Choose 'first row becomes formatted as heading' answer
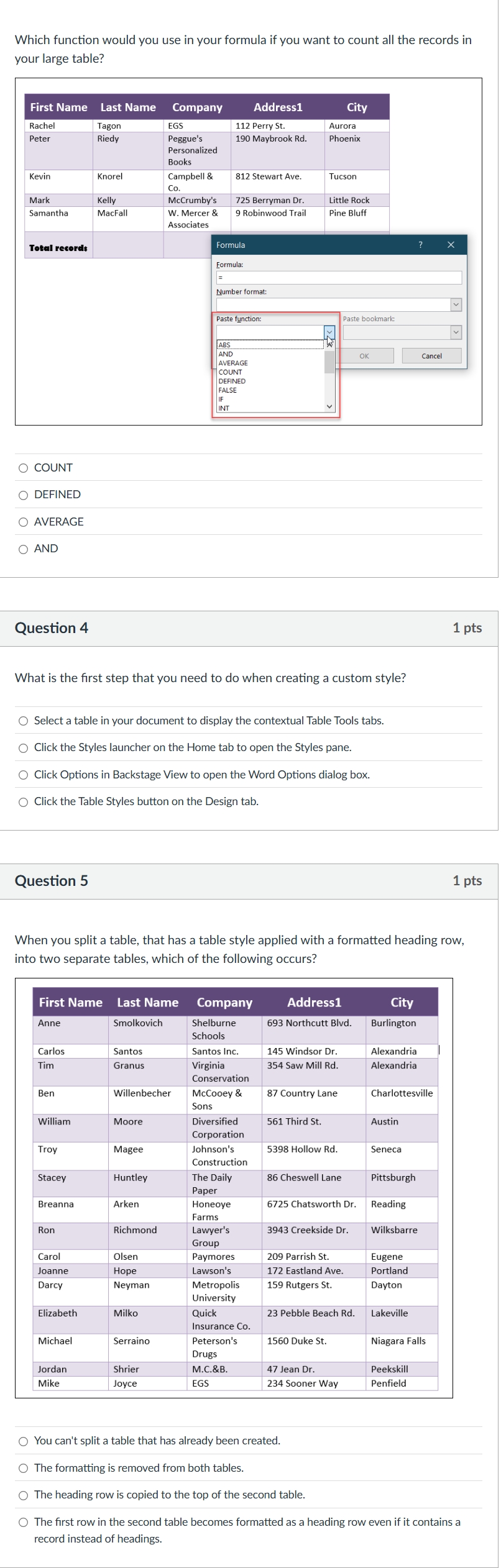Screen dimensions: 501x1568 click(x=24, y=1522)
